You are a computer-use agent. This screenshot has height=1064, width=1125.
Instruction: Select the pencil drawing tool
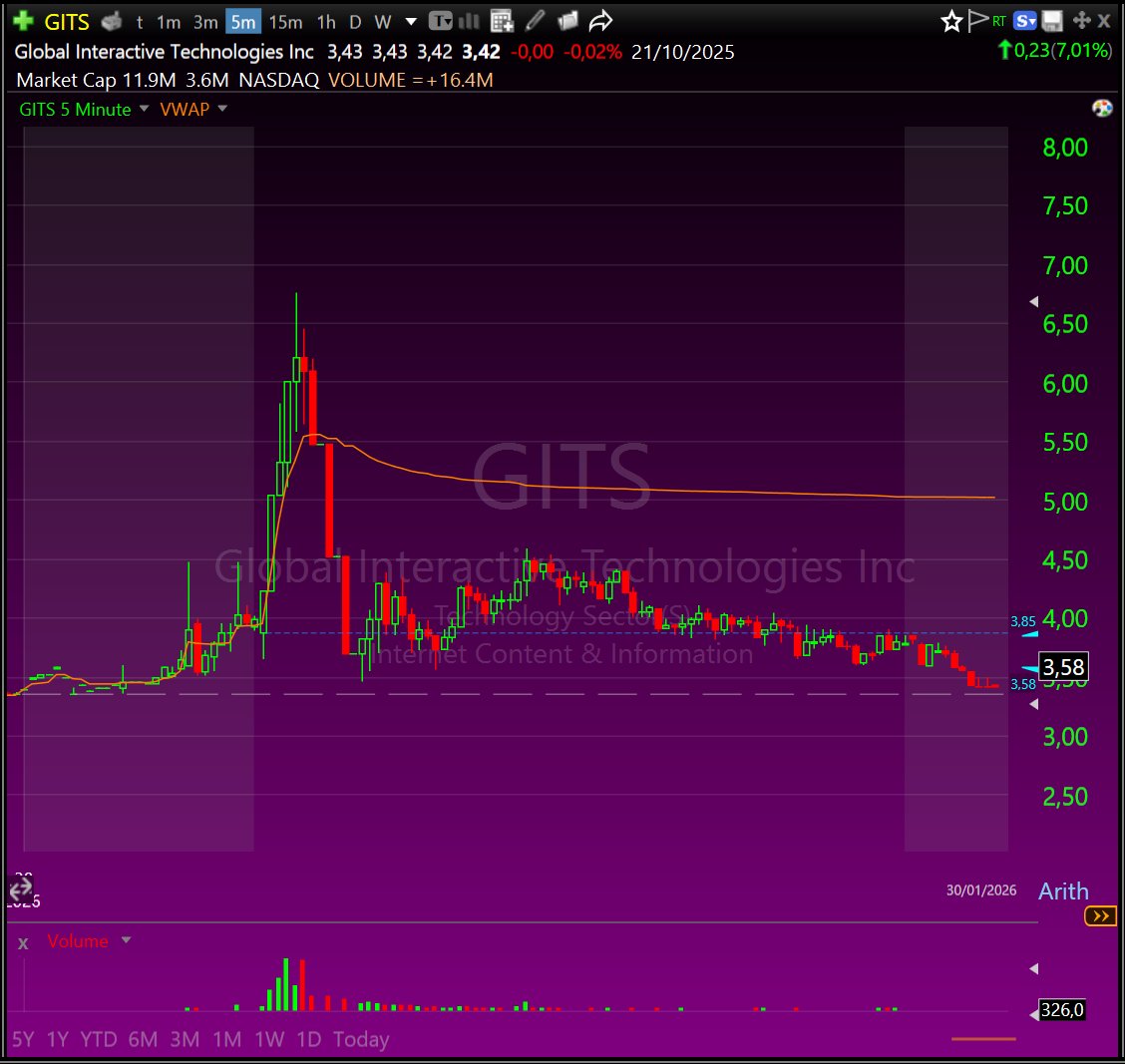tap(535, 21)
